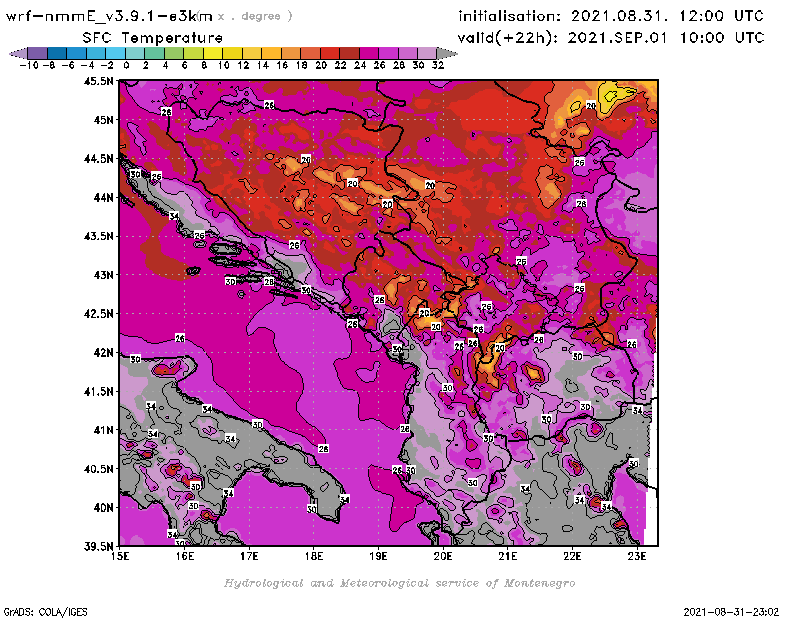This screenshot has width=800, height=618.
Task: Select the legend swatch between 28 and 30
Action: pos(408,53)
